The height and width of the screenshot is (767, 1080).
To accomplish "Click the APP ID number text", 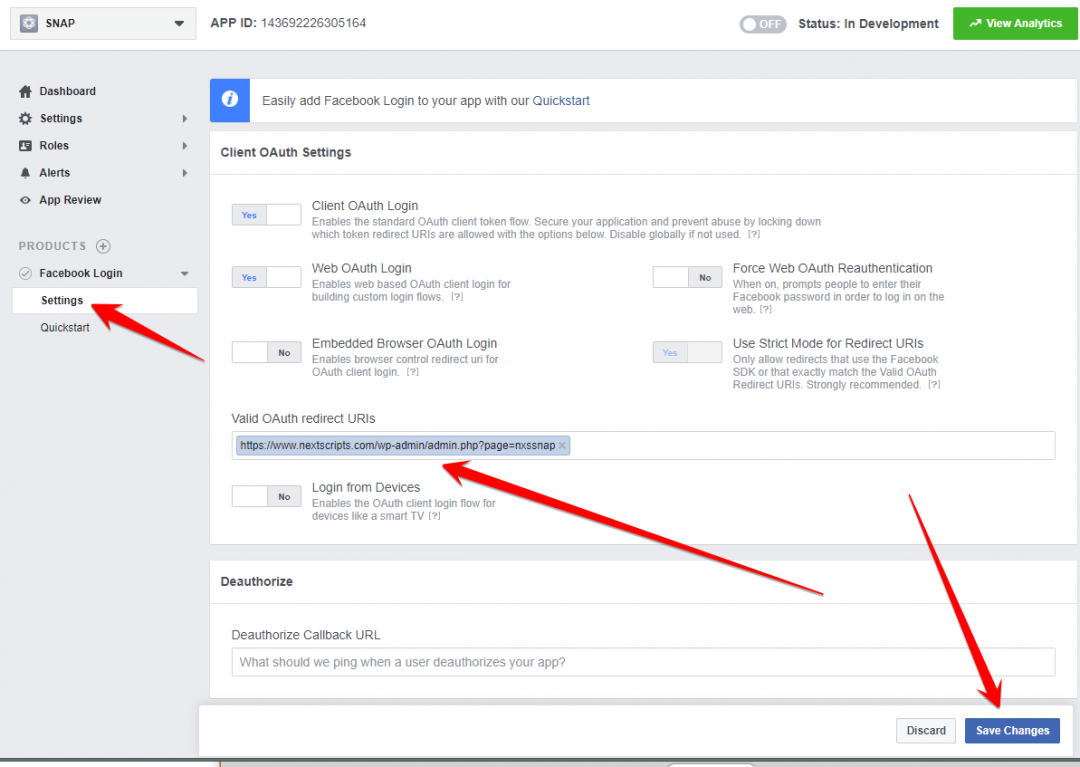I will pos(313,23).
